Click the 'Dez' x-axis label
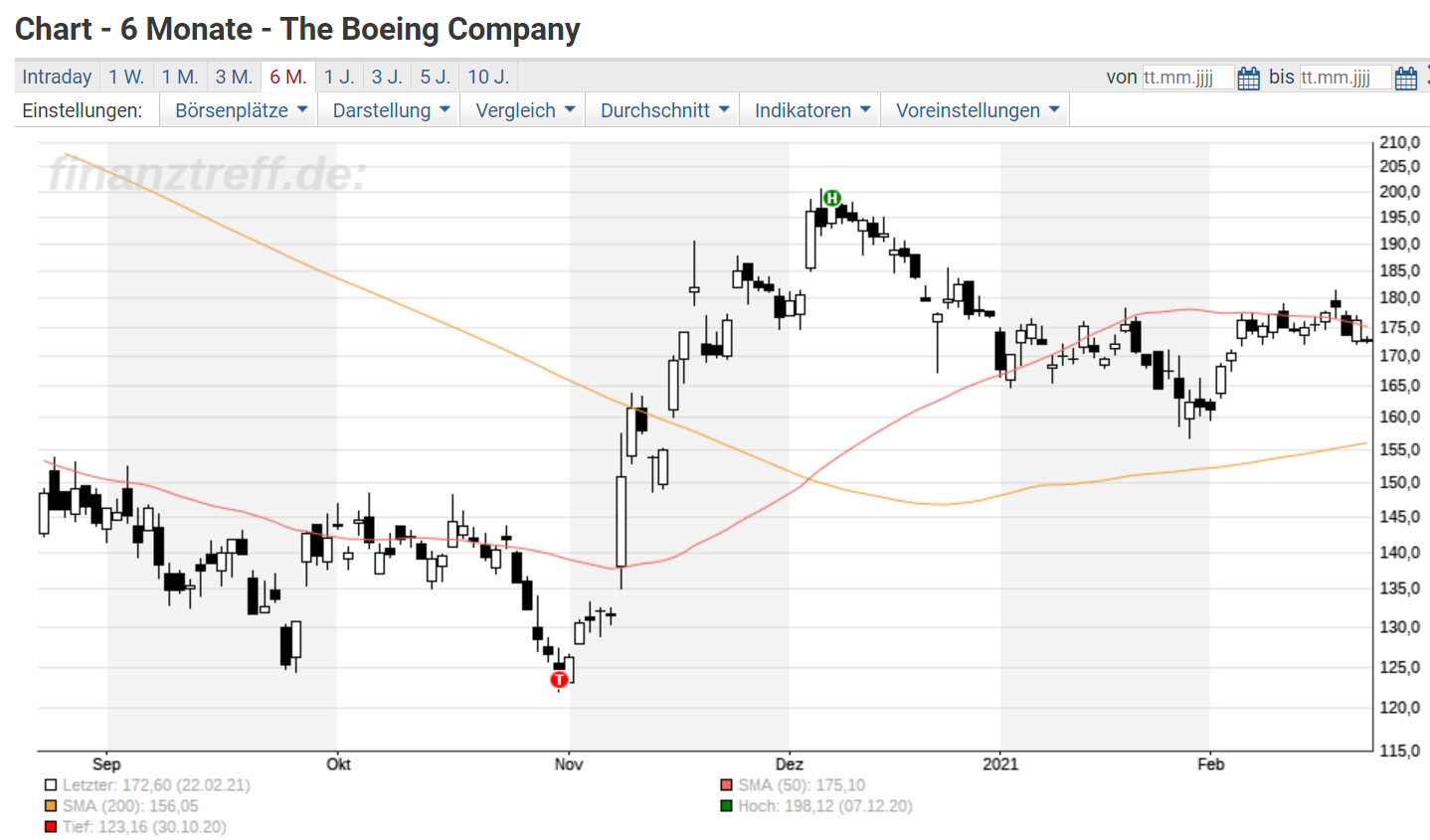Viewport: 1430px width, 840px height. point(790,764)
